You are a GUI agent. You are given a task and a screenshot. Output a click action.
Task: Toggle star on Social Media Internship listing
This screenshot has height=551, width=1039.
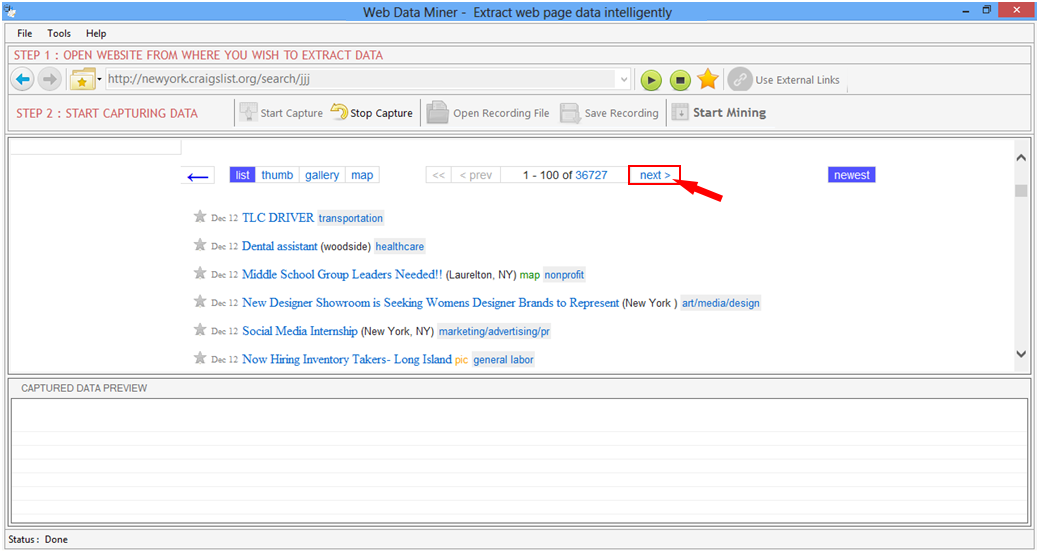coord(200,330)
